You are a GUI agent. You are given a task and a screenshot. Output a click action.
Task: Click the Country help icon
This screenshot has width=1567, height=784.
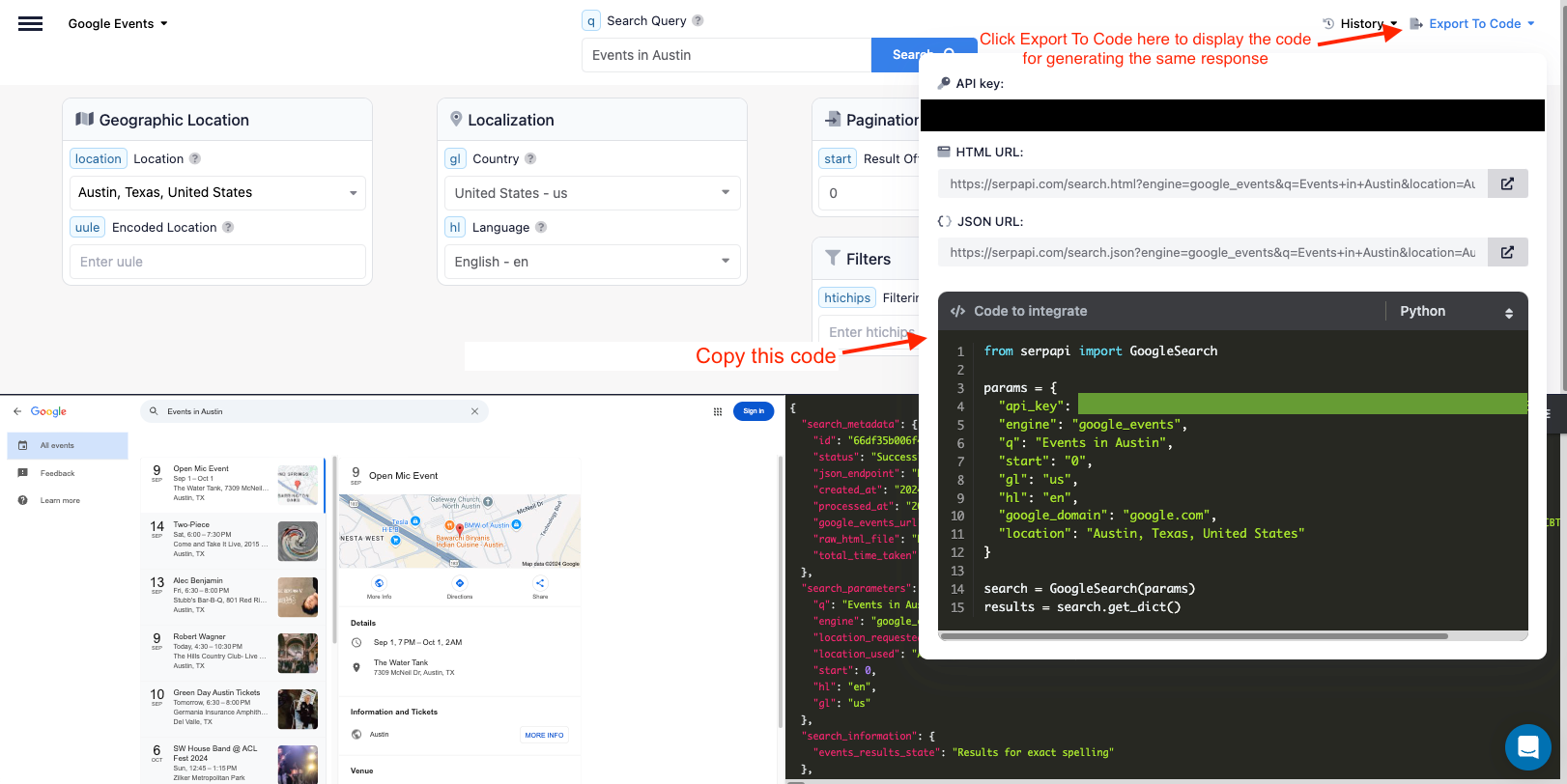(530, 158)
